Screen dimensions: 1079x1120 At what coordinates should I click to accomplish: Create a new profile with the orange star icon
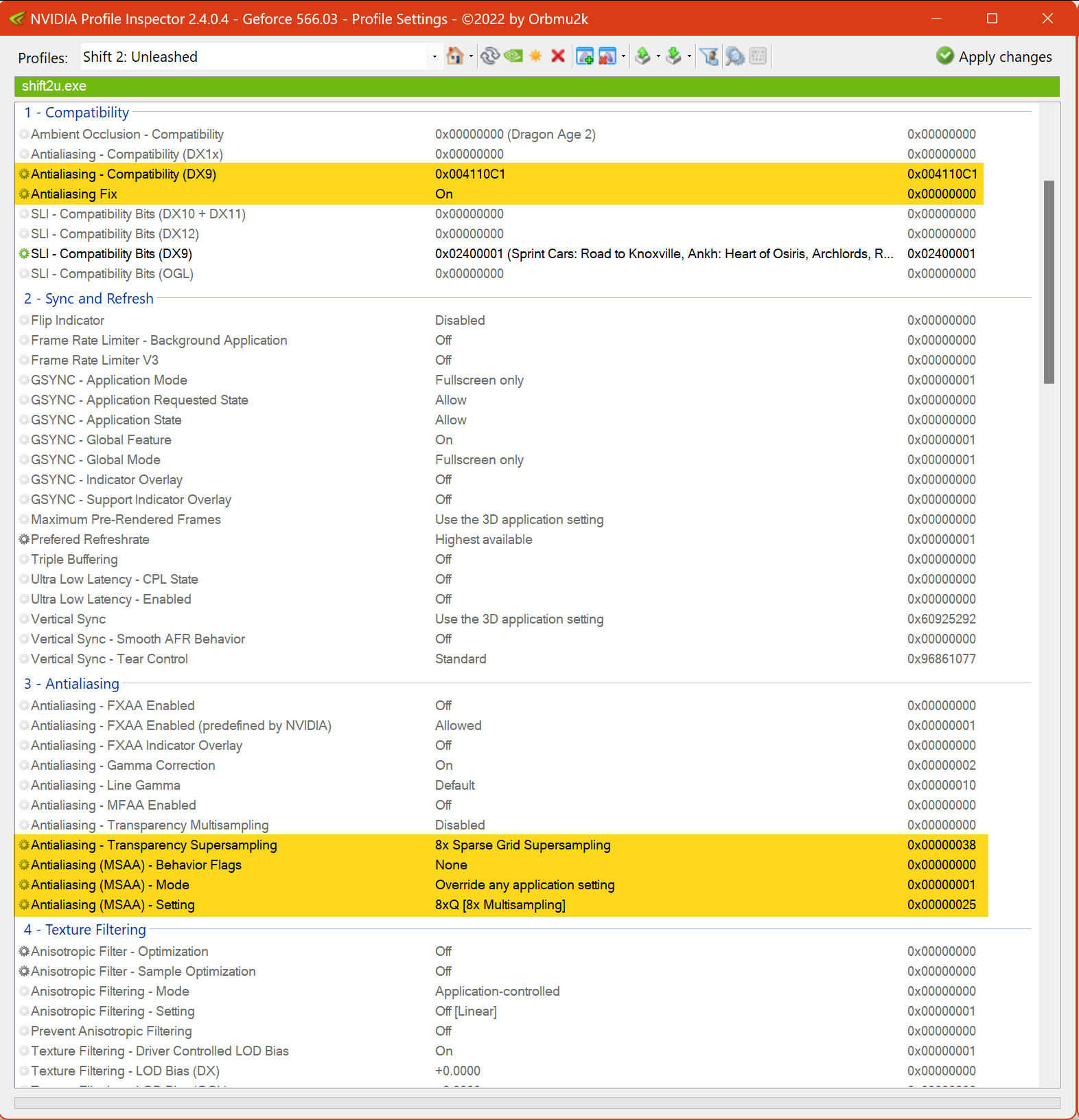[536, 56]
